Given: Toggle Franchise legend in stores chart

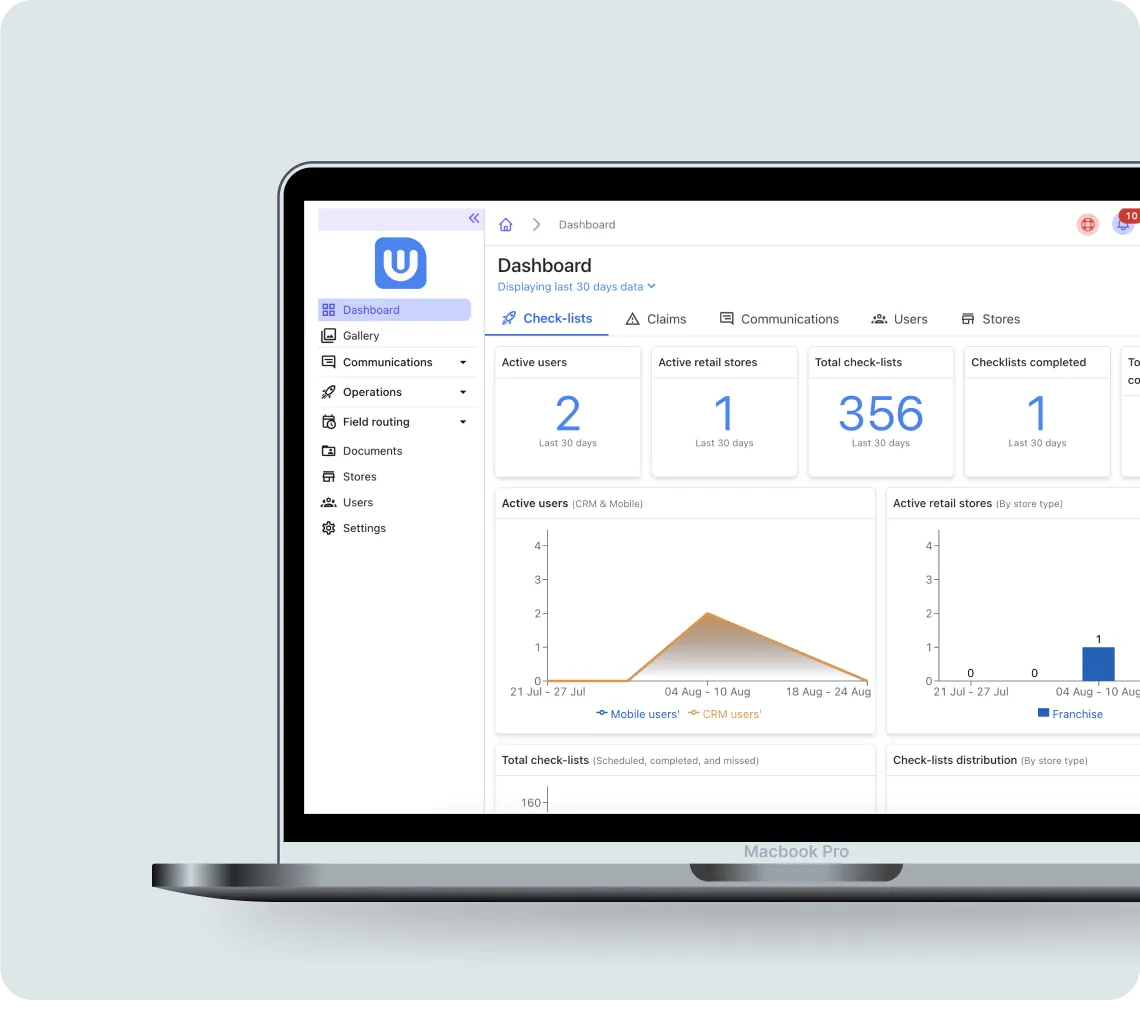Looking at the screenshot, I should [1070, 714].
